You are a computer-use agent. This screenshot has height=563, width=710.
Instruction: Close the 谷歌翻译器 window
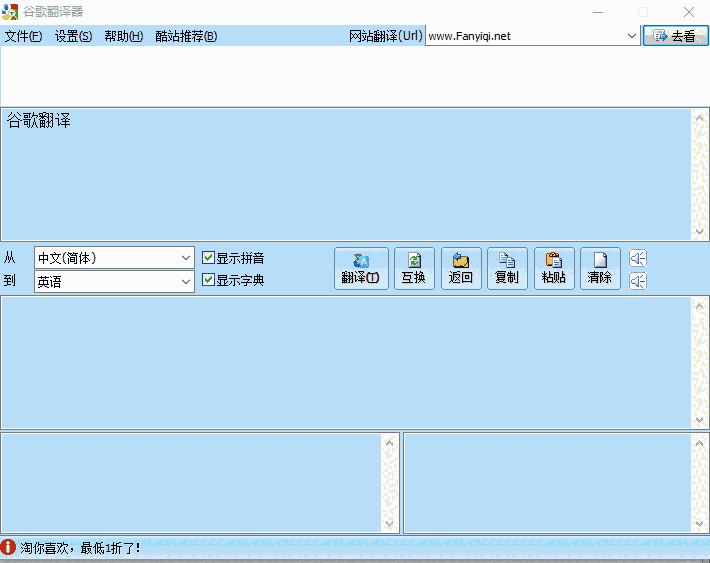pyautogui.click(x=689, y=12)
